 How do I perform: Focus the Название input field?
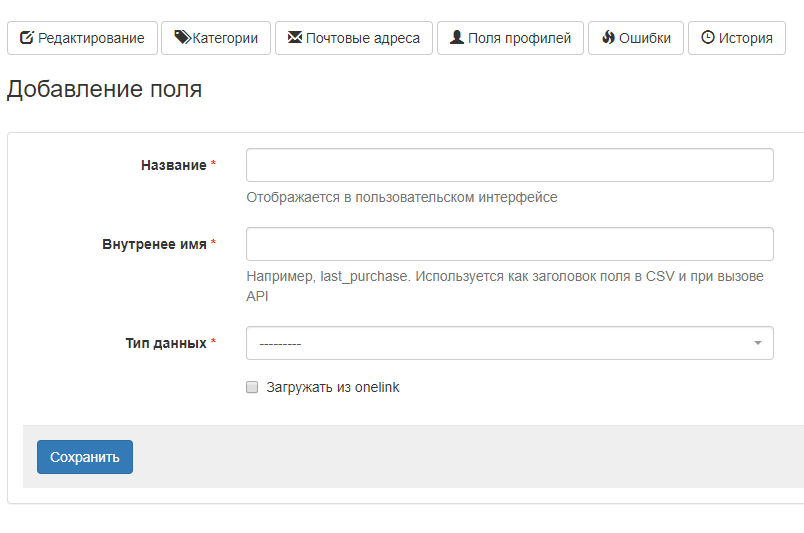point(510,165)
